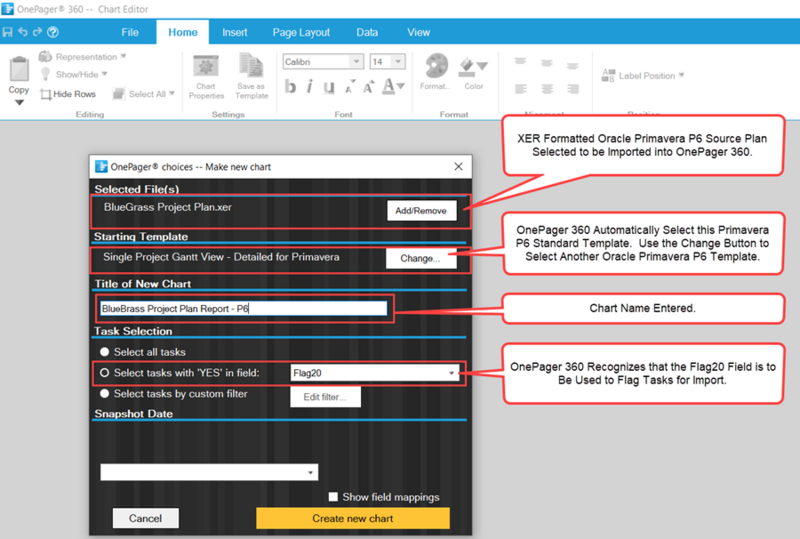The image size is (800, 539).
Task: Click the Undo arrow icon
Action: [23, 32]
